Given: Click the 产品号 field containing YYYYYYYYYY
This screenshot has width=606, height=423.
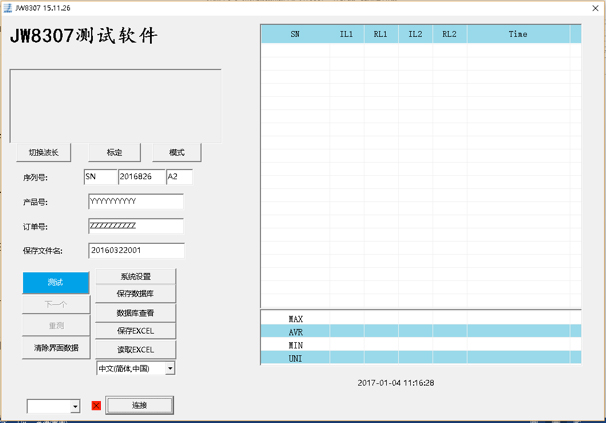Looking at the screenshot, I should (136, 202).
